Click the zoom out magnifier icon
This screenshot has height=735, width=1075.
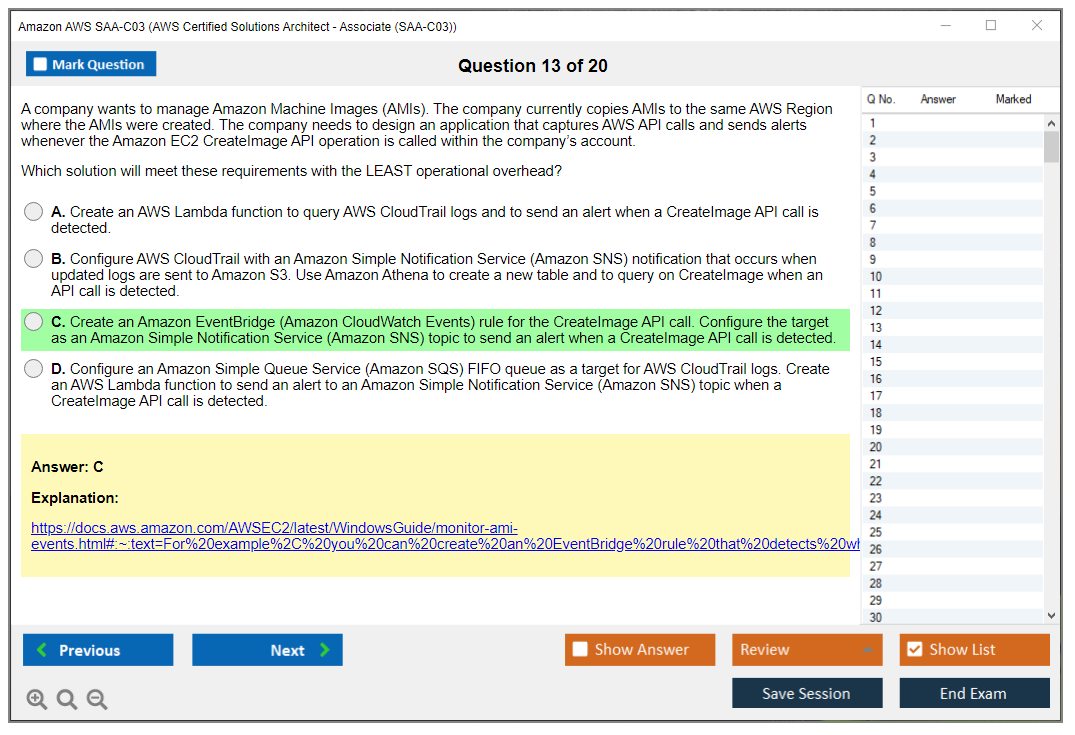97,700
